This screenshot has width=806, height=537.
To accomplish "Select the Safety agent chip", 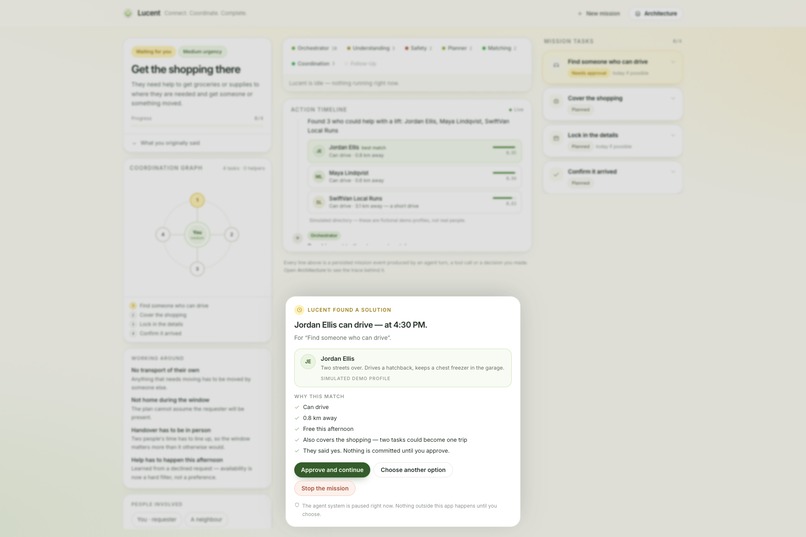I will tap(418, 48).
